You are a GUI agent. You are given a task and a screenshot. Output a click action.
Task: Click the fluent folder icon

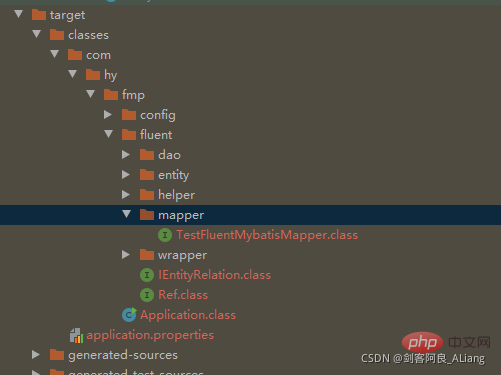click(x=129, y=135)
